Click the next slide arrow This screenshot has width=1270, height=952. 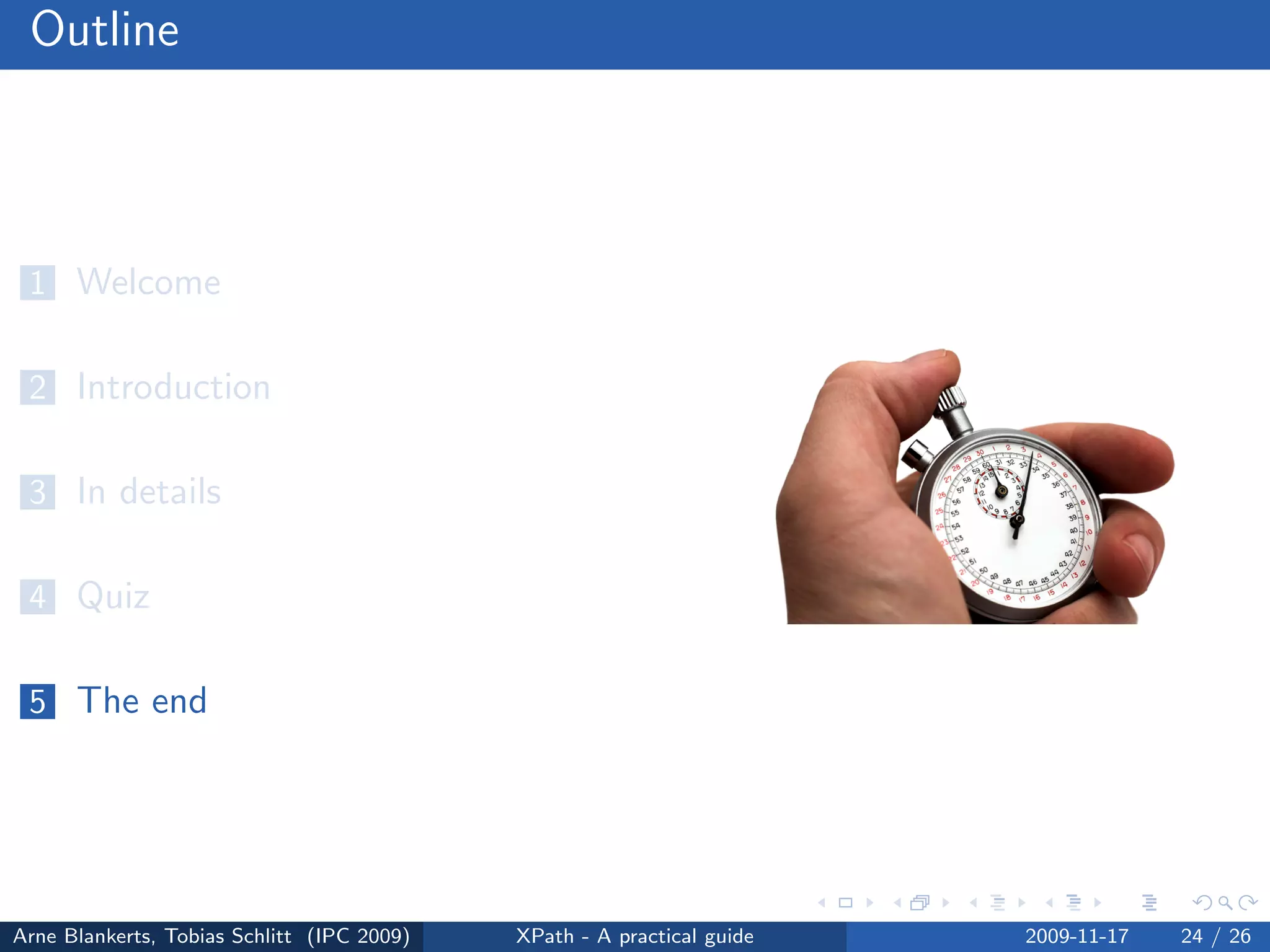coord(869,903)
